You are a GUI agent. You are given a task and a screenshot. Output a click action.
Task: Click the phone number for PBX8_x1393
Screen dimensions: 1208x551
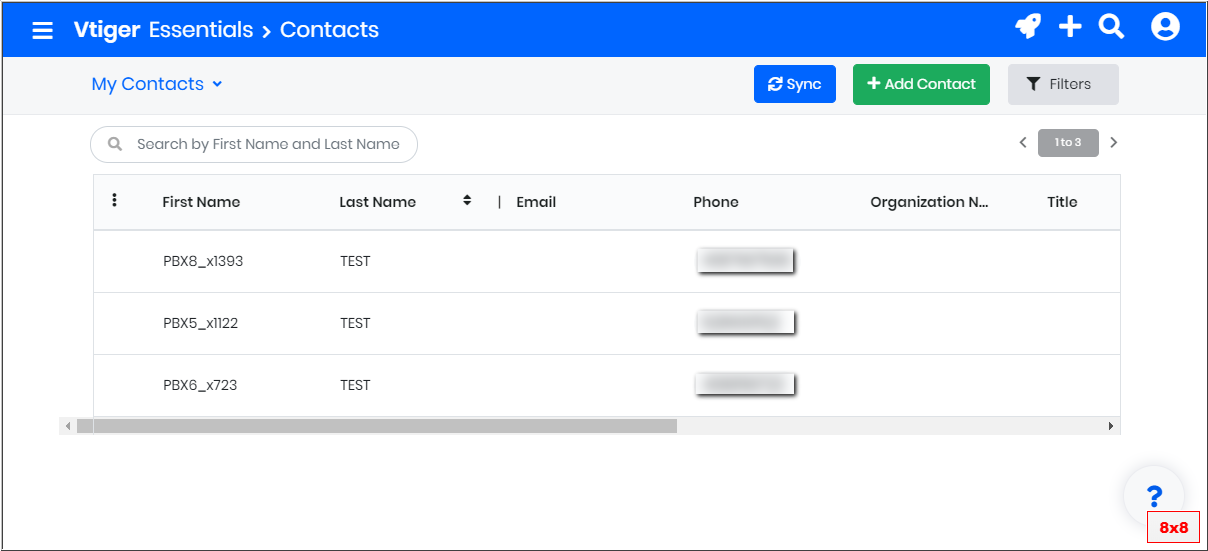745,261
